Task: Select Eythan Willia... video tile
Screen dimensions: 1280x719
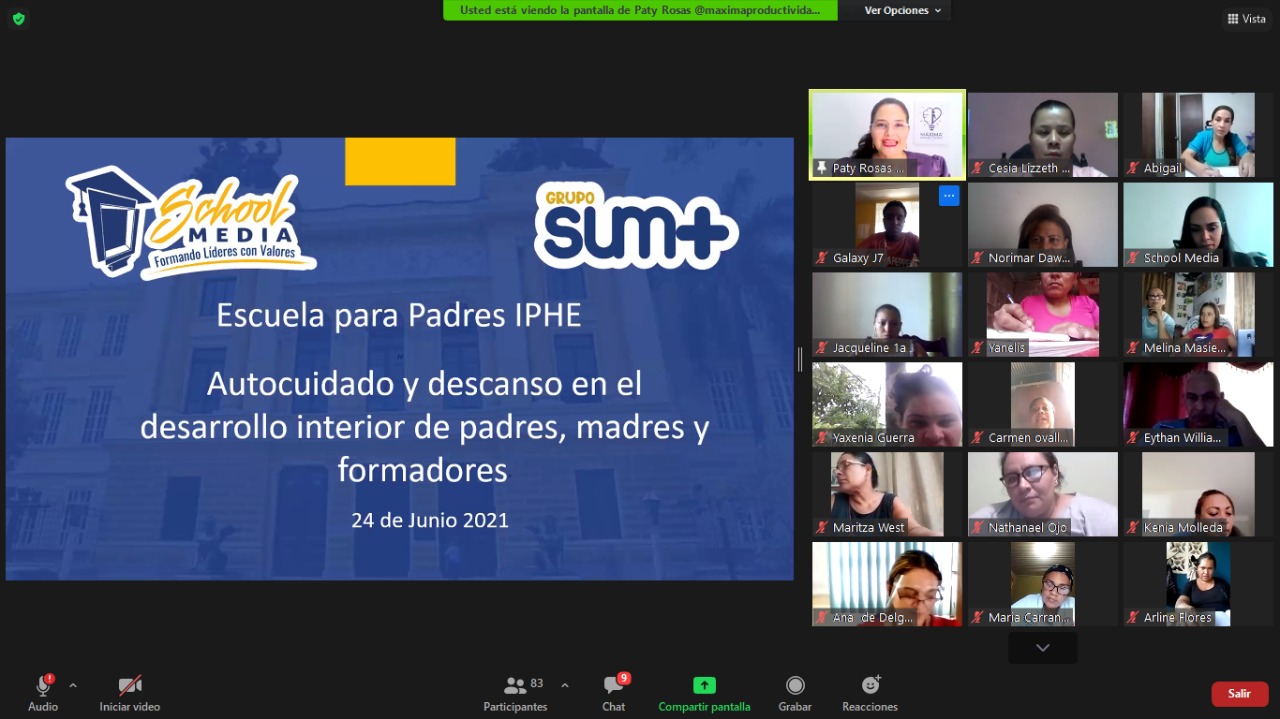Action: tap(1198, 405)
